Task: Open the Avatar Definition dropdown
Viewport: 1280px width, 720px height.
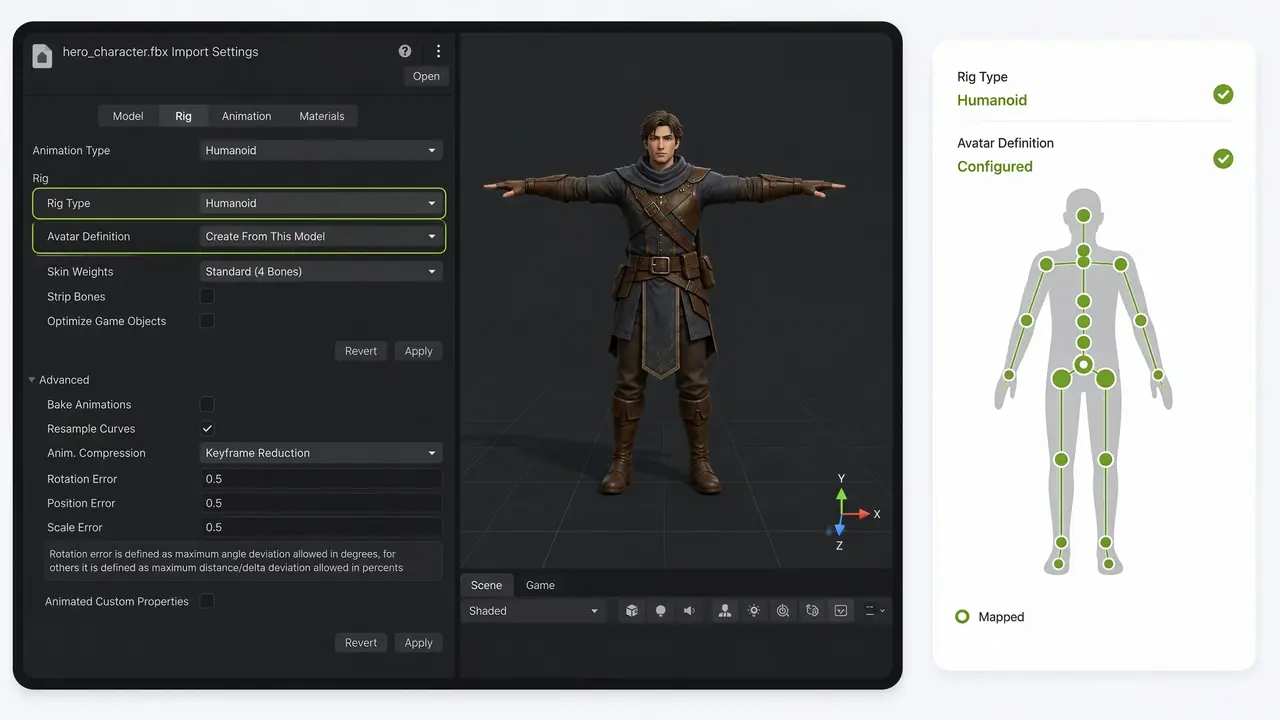Action: point(321,236)
